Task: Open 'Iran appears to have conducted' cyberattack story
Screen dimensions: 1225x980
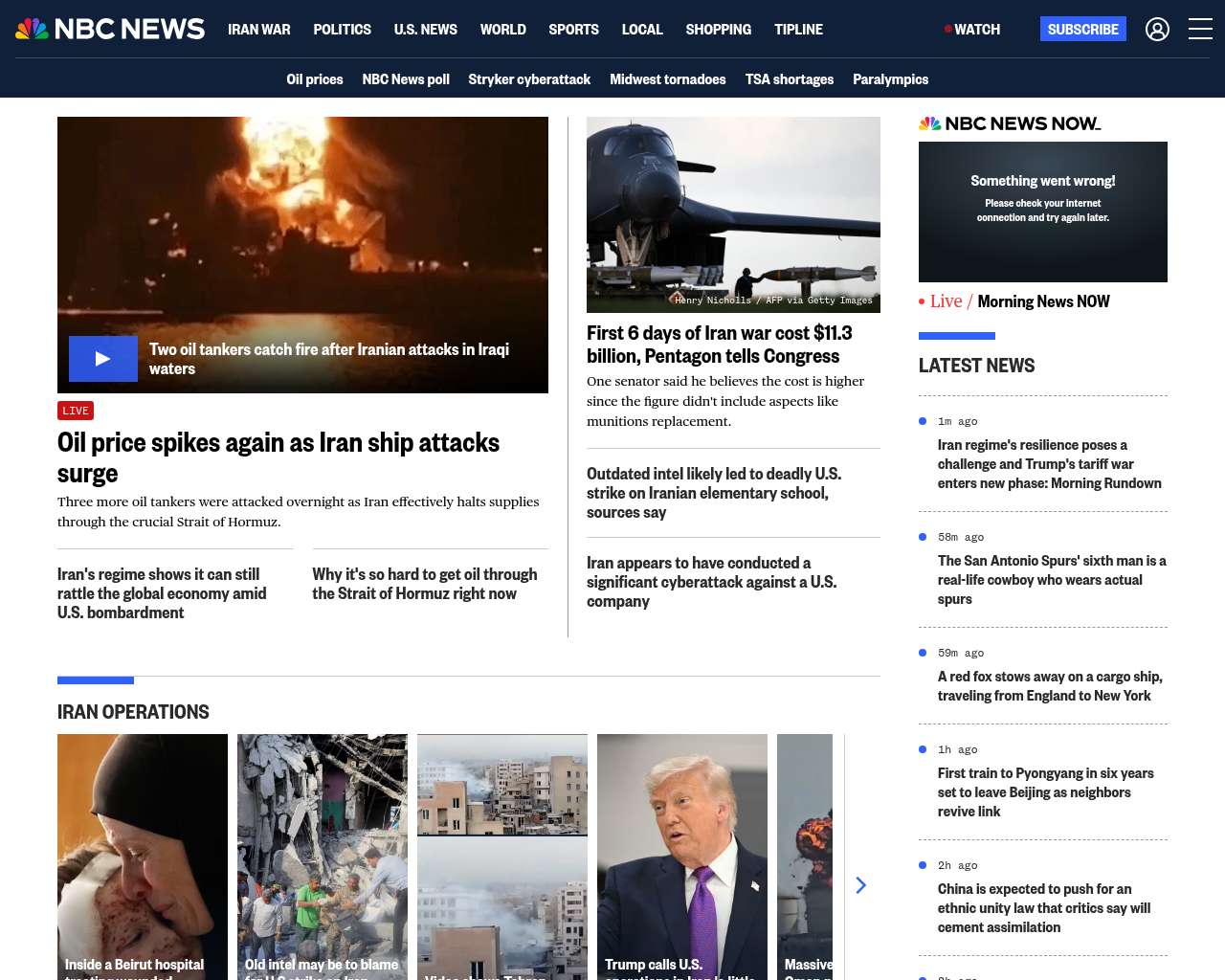Action: [711, 582]
